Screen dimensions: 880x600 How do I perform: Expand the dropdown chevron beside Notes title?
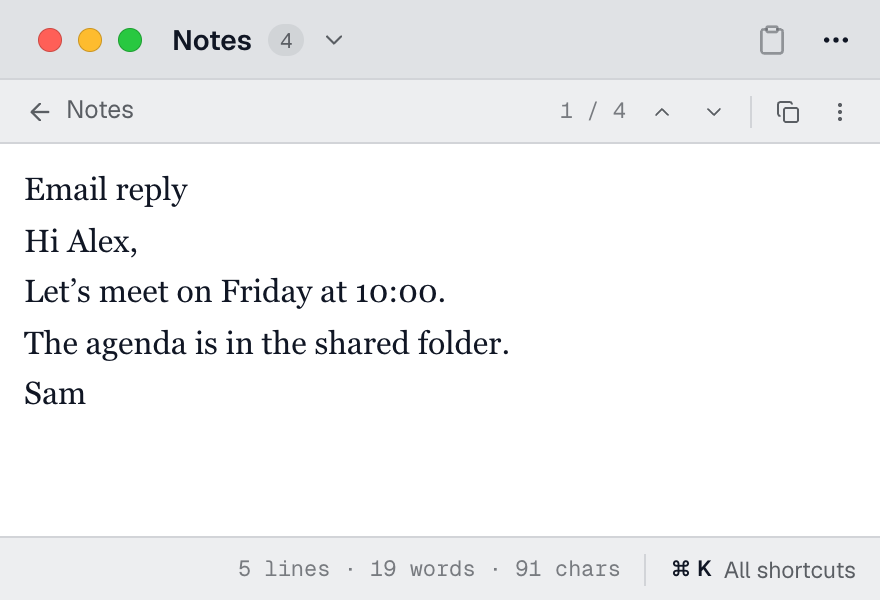[334, 40]
